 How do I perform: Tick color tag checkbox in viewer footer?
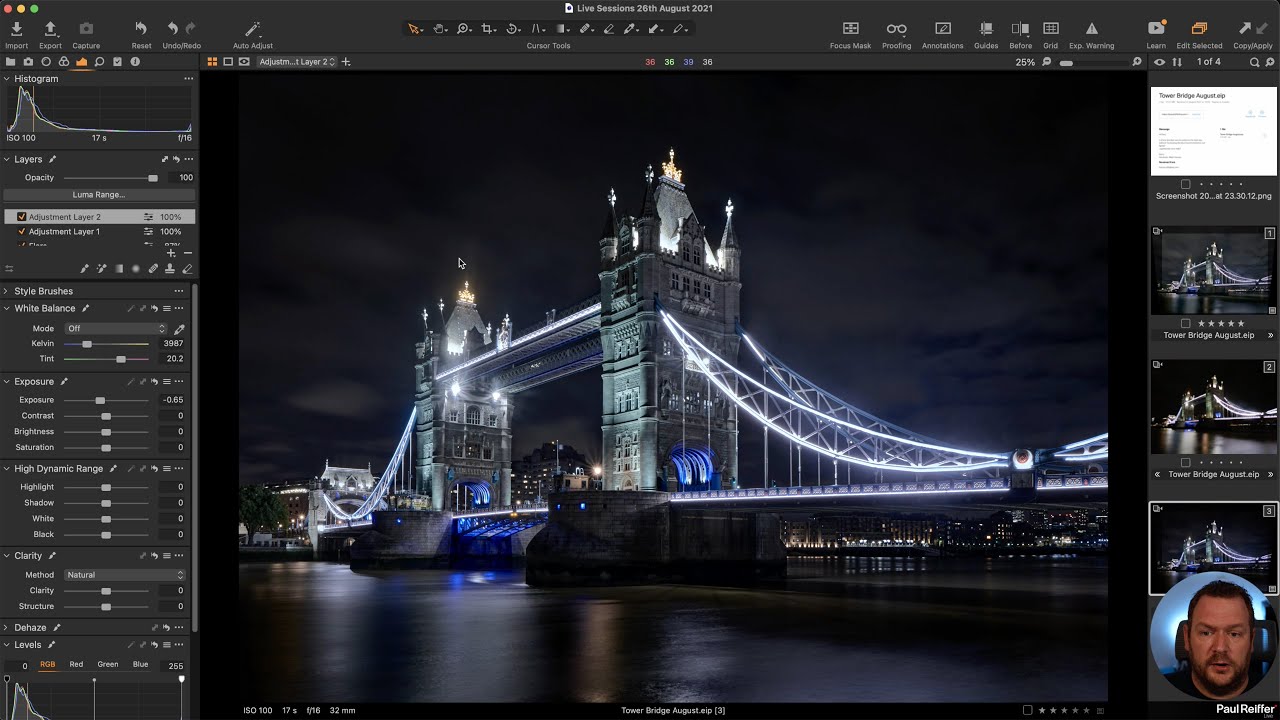click(1027, 710)
